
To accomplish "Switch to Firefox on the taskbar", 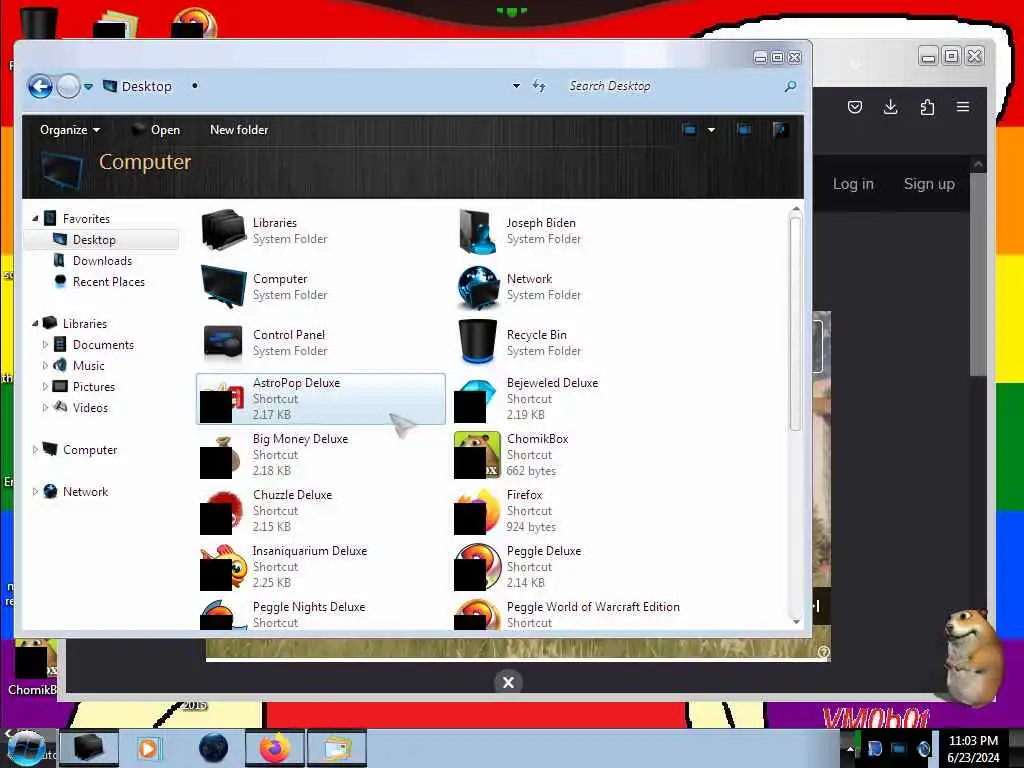I will (x=275, y=748).
